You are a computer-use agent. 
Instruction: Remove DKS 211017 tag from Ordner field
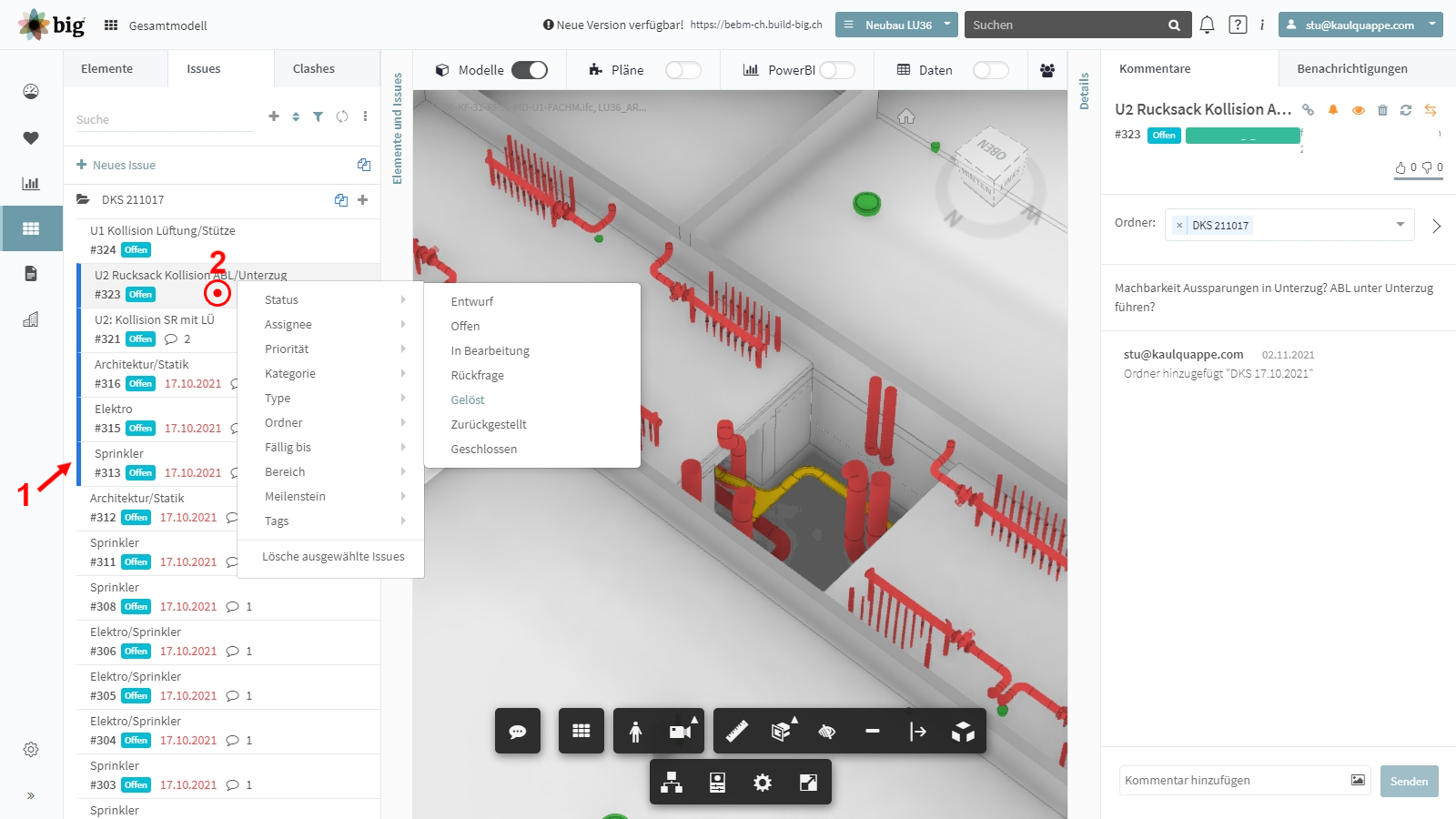point(1179,225)
